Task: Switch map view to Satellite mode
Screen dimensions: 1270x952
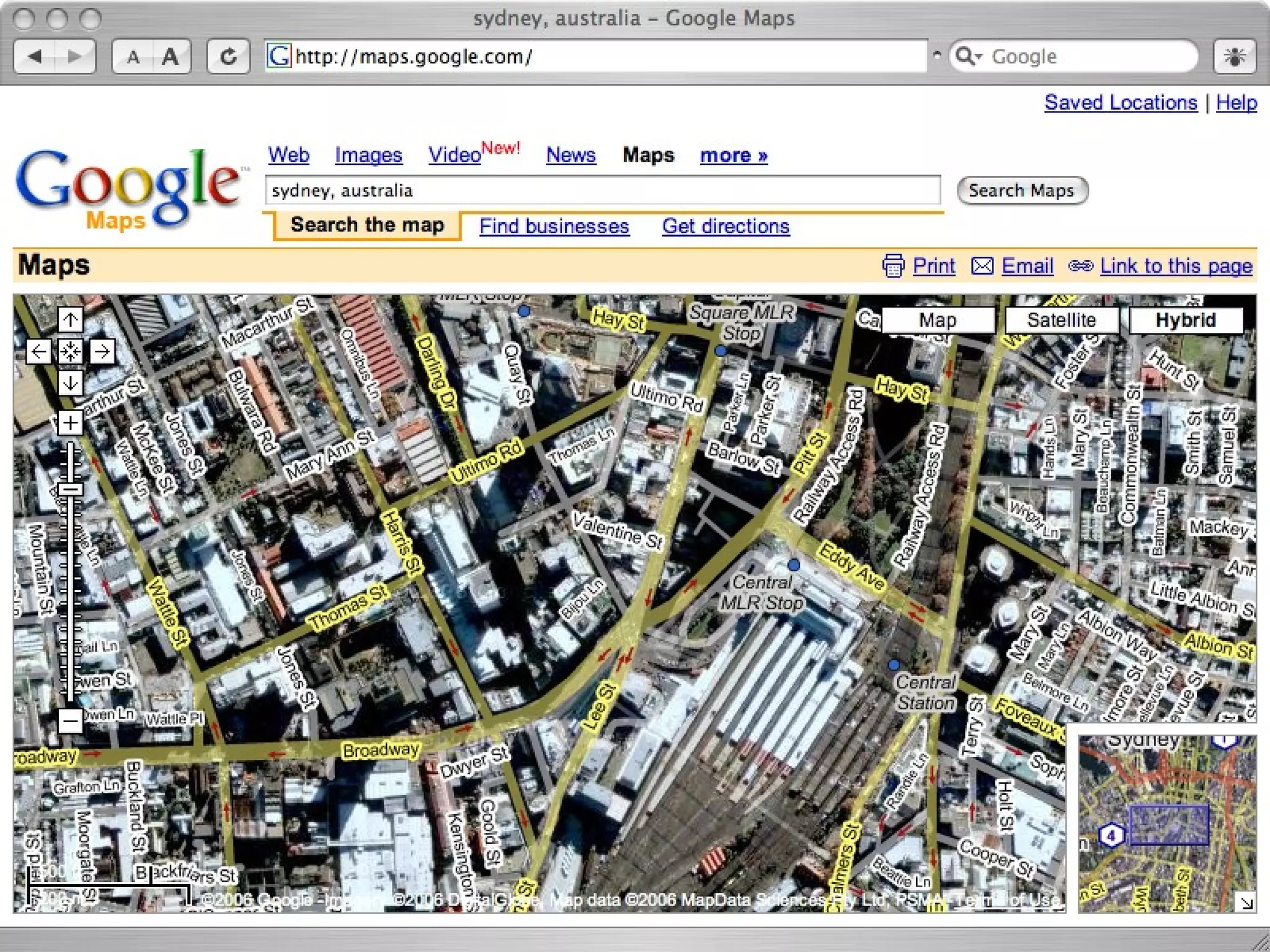Action: 1061,320
